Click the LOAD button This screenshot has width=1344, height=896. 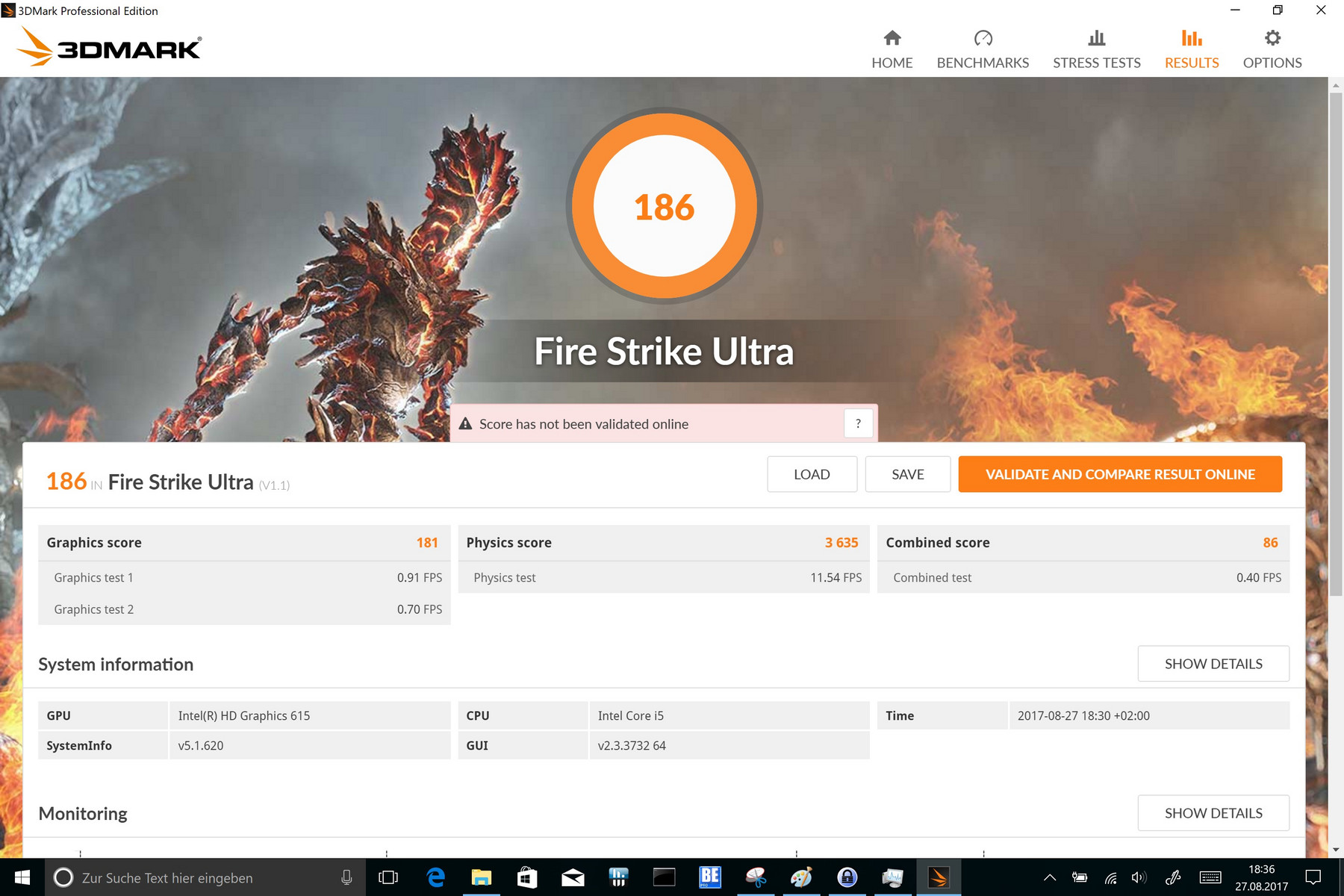coord(812,474)
